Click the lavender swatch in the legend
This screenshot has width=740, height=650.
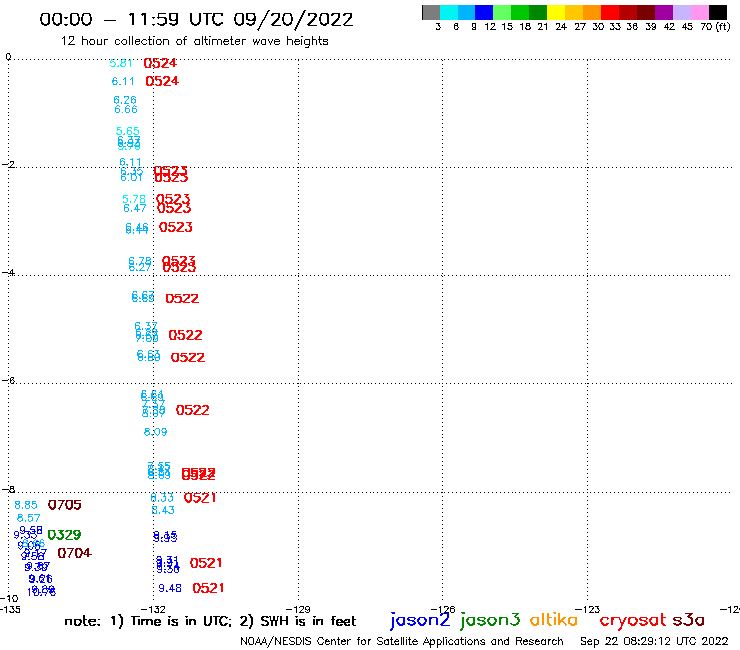[x=681, y=12]
